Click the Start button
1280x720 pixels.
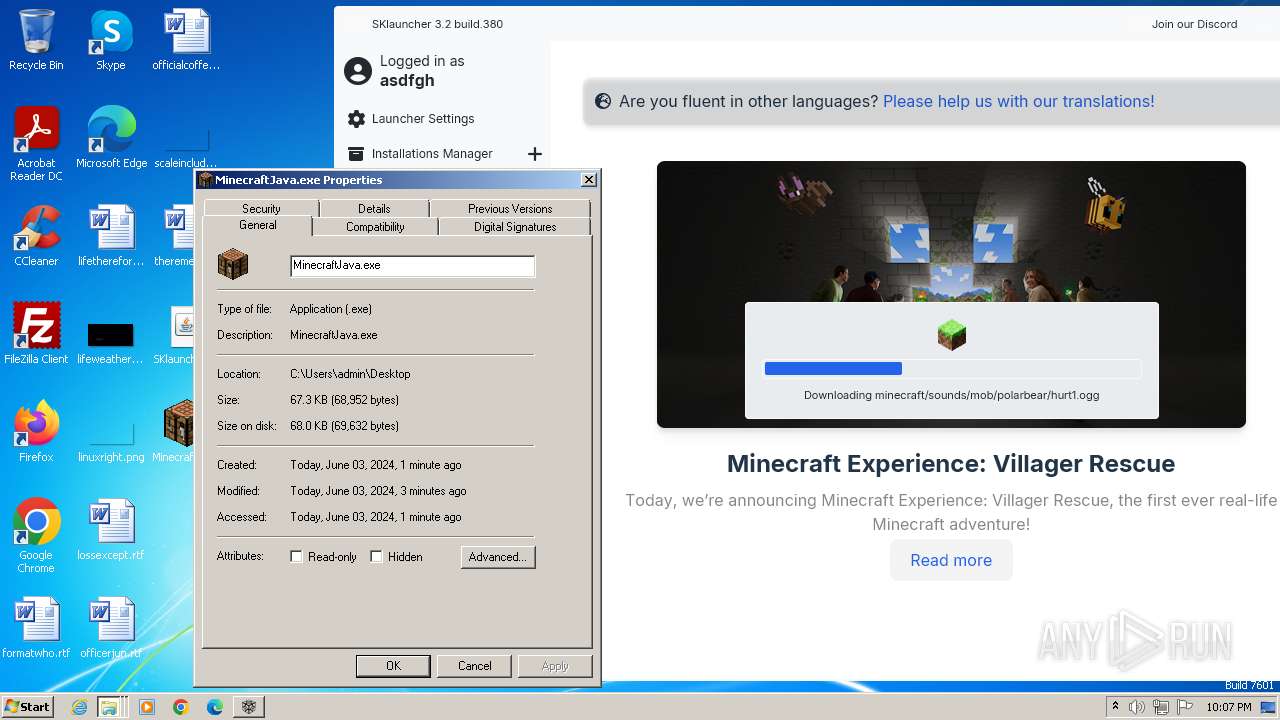28,707
